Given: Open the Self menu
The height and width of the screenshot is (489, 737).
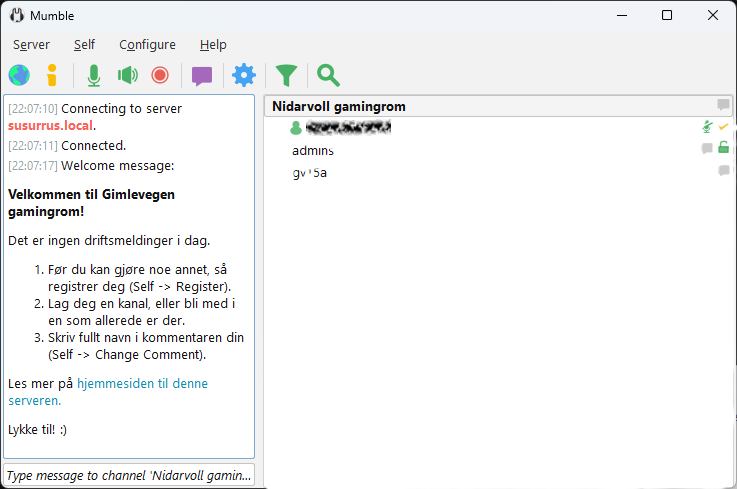Looking at the screenshot, I should (x=84, y=45).
